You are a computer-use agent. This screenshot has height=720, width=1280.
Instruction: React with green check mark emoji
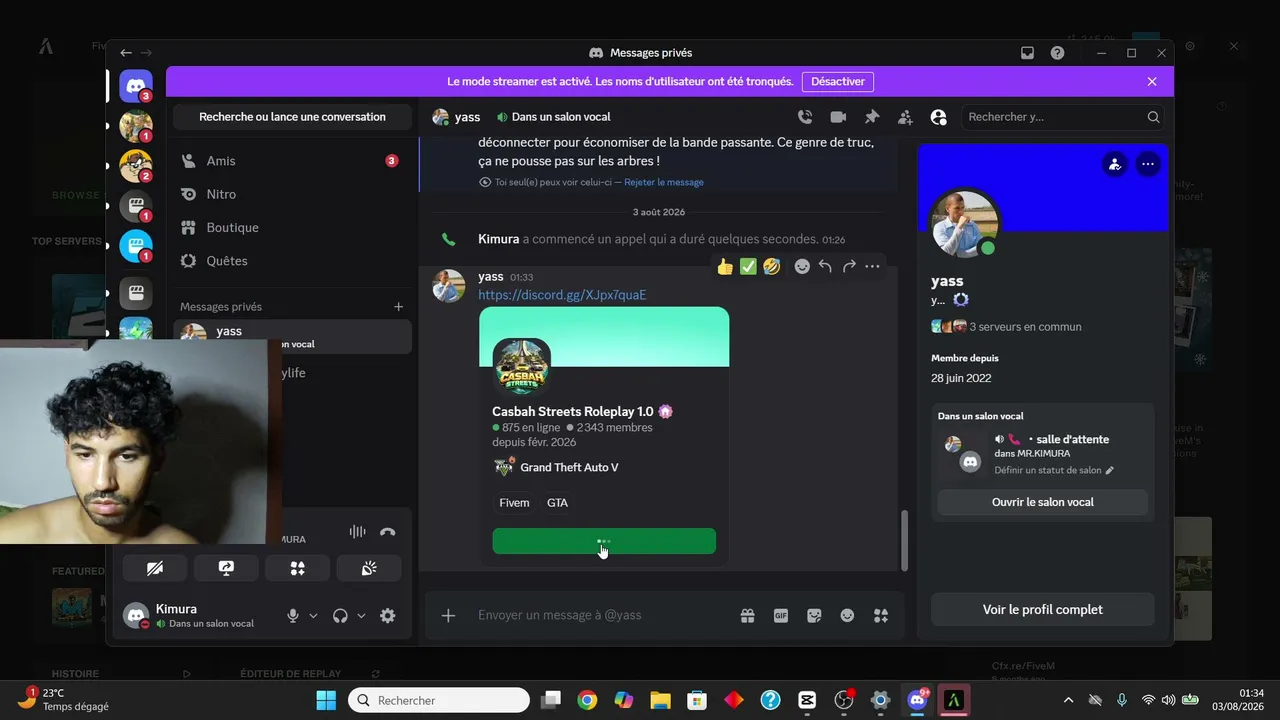pos(748,266)
